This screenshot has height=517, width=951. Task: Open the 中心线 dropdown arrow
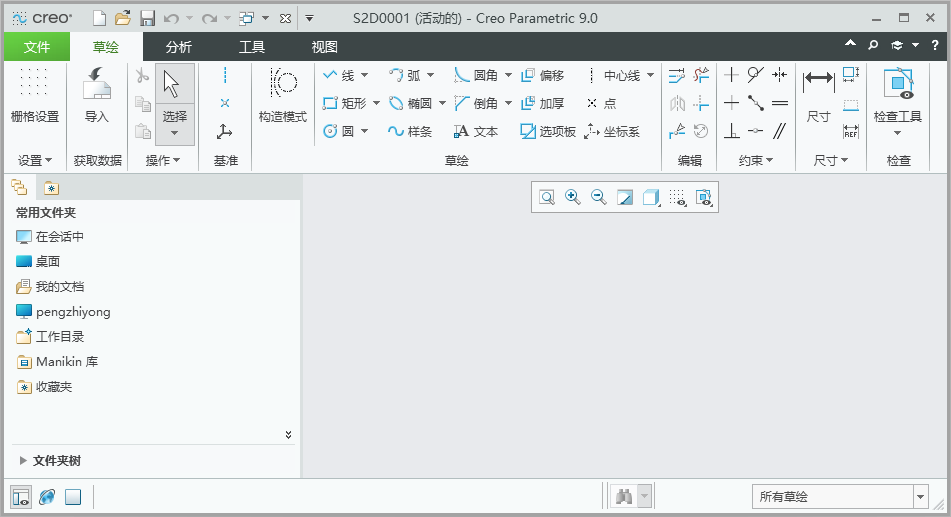tap(651, 75)
